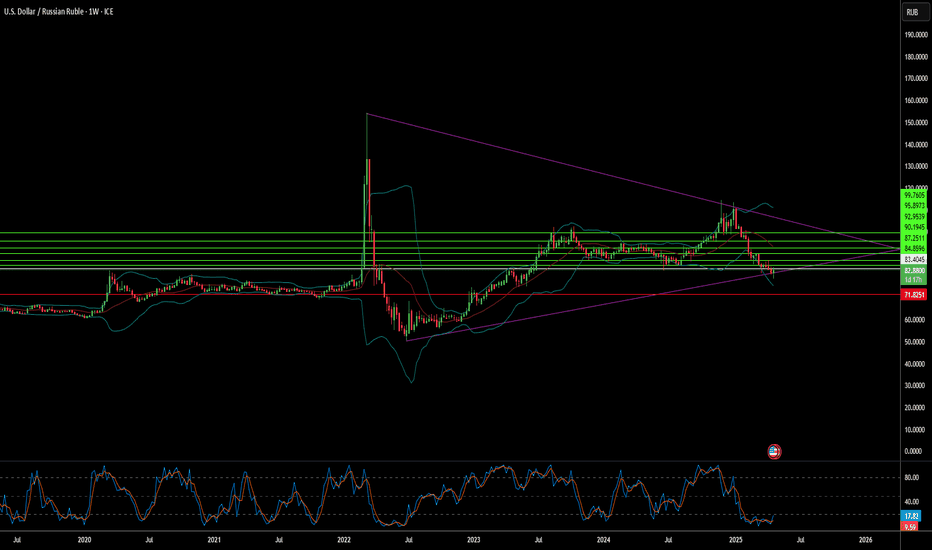Image resolution: width=932 pixels, height=550 pixels.
Task: Click 140.0000 on the price scale
Action: tap(915, 144)
